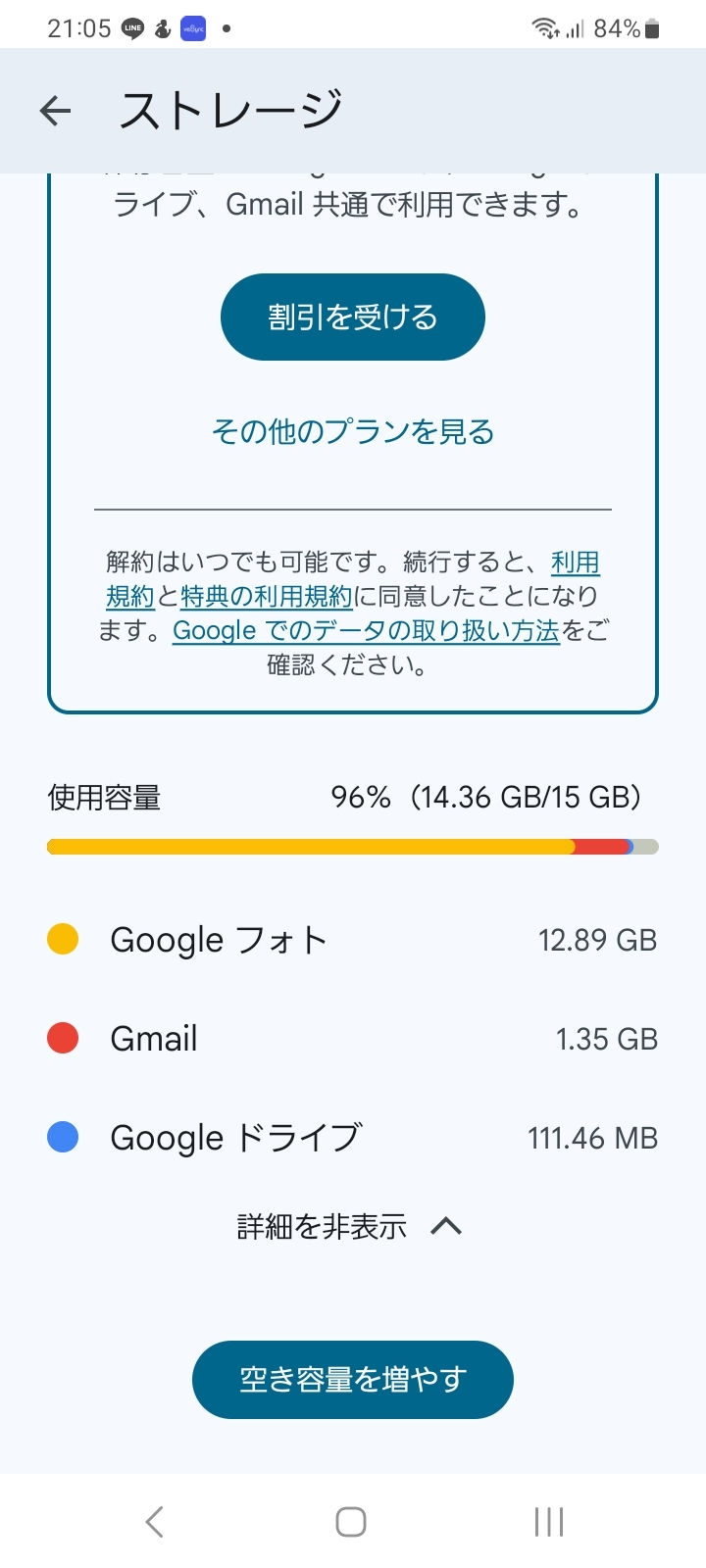Tap the red Gmail color dot
This screenshot has width=706, height=1568.
tap(63, 1038)
